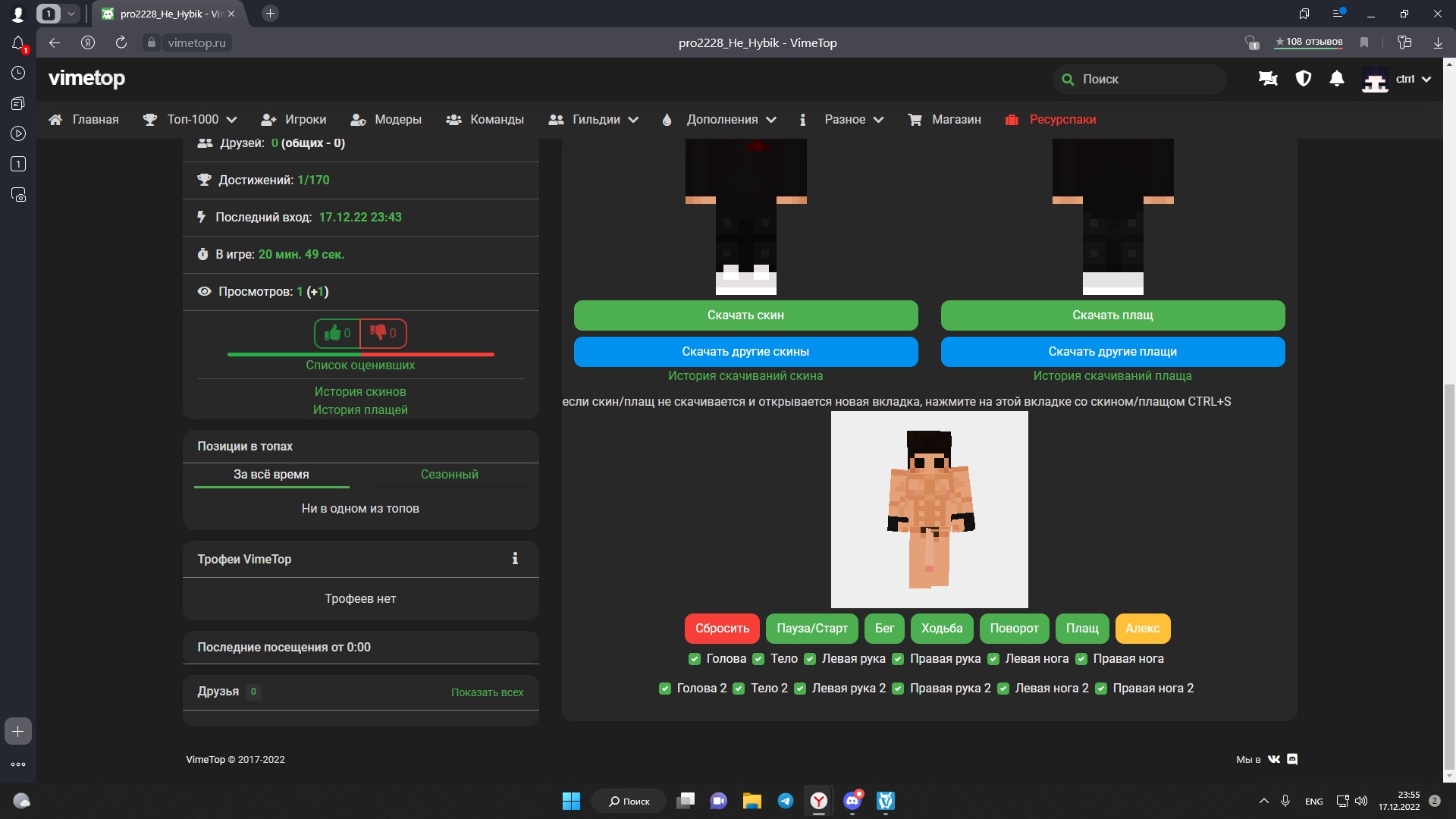
Task: Open the Ресурспаки menu item
Action: coord(1062,120)
